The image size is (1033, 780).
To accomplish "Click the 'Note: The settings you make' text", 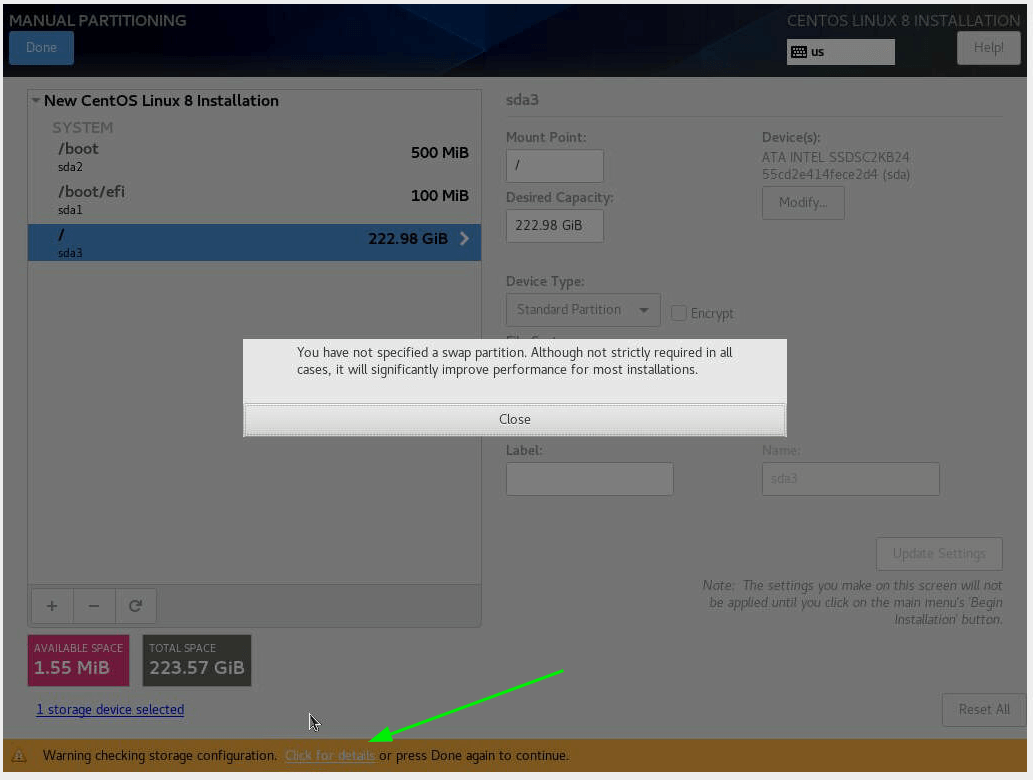I will pos(852,602).
